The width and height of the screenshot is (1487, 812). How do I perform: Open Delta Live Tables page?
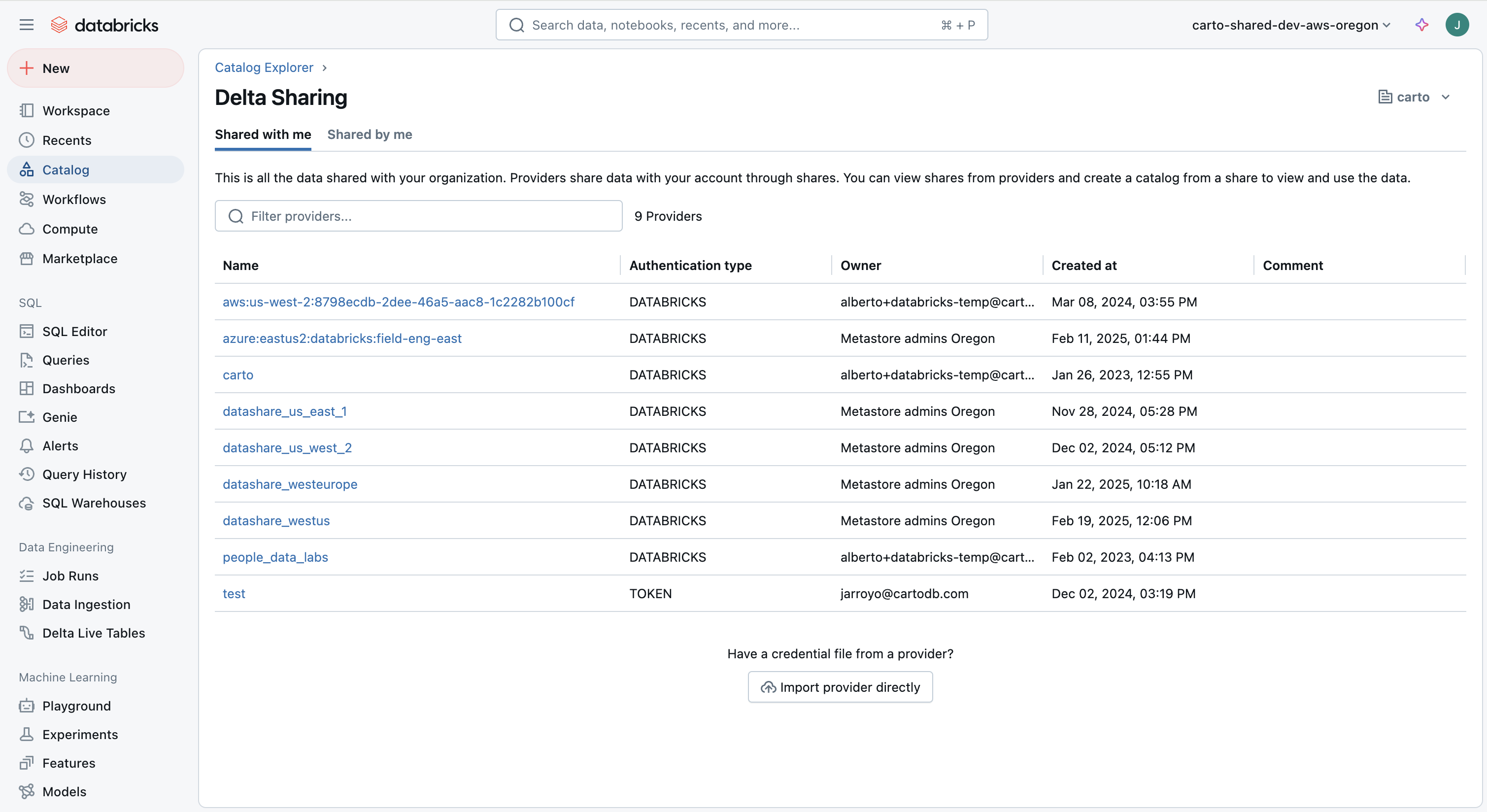pos(94,633)
